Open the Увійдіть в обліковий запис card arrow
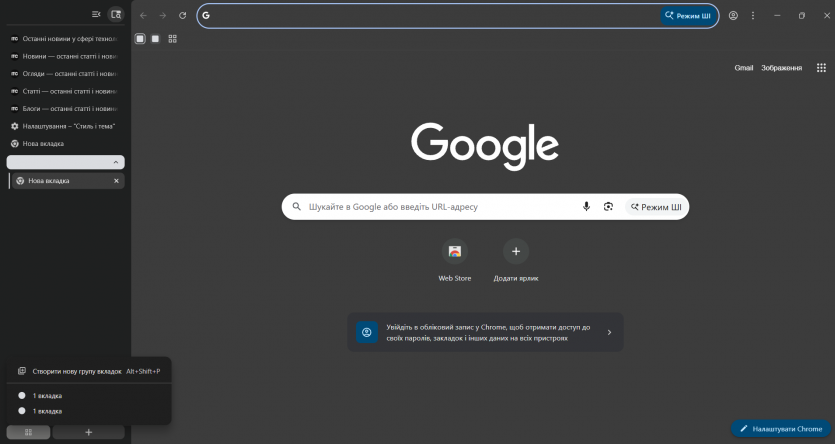The width and height of the screenshot is (835, 444). [609, 332]
